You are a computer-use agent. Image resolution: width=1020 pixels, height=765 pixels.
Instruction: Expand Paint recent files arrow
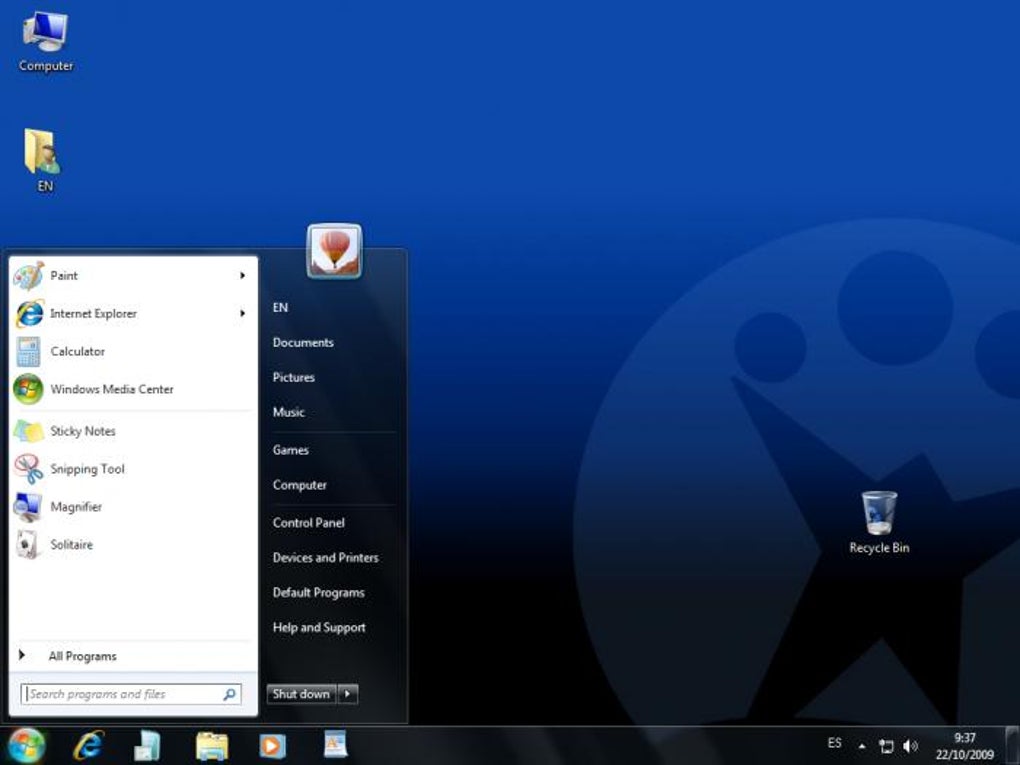(242, 276)
